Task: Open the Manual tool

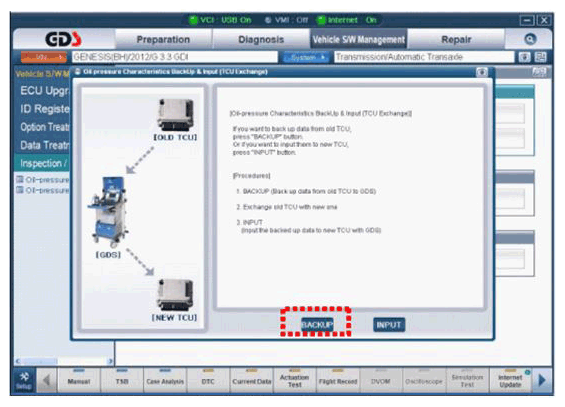Action: 79,380
